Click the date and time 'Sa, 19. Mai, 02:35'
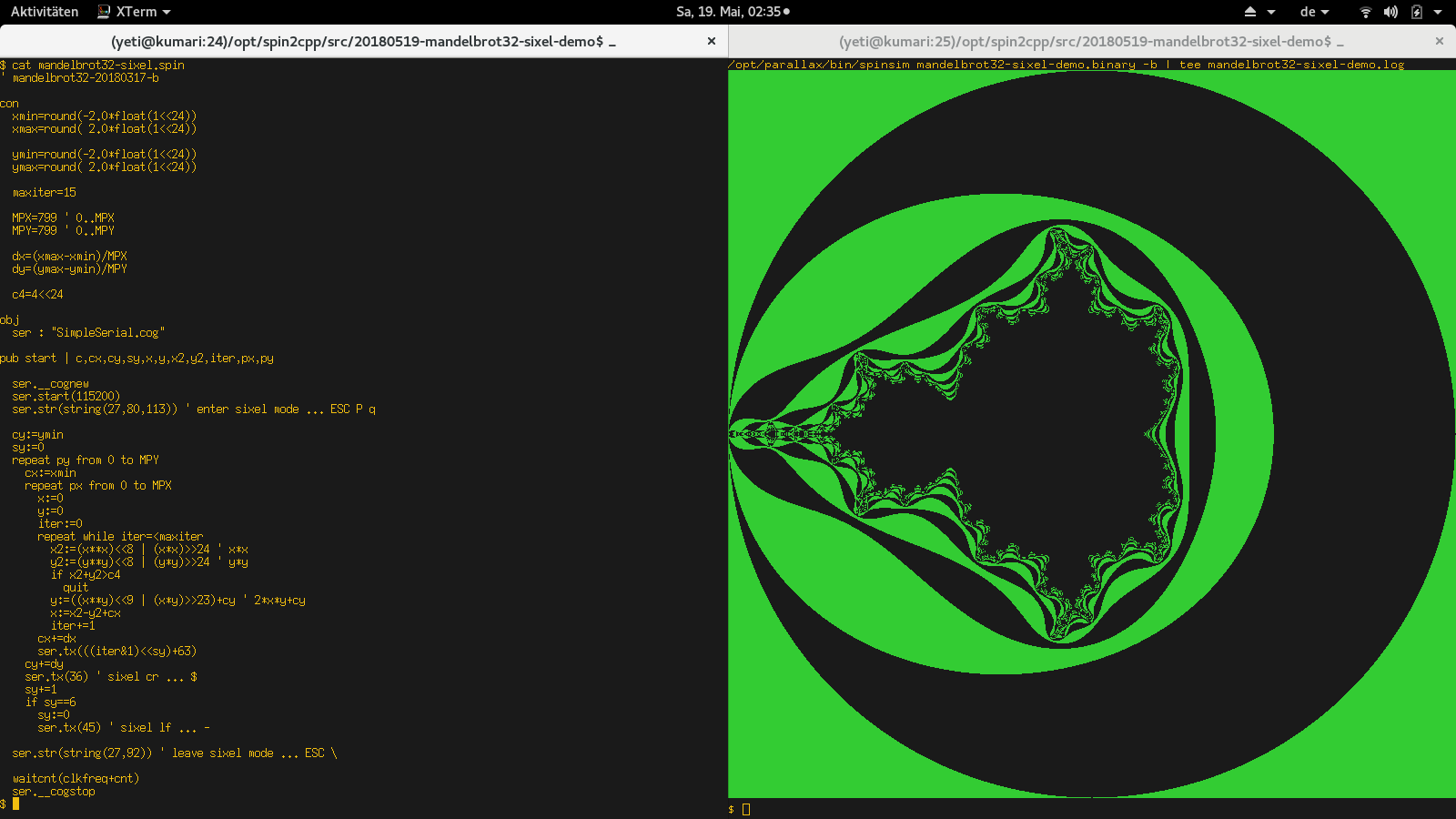Screen dimensions: 1456x819 click(728, 12)
